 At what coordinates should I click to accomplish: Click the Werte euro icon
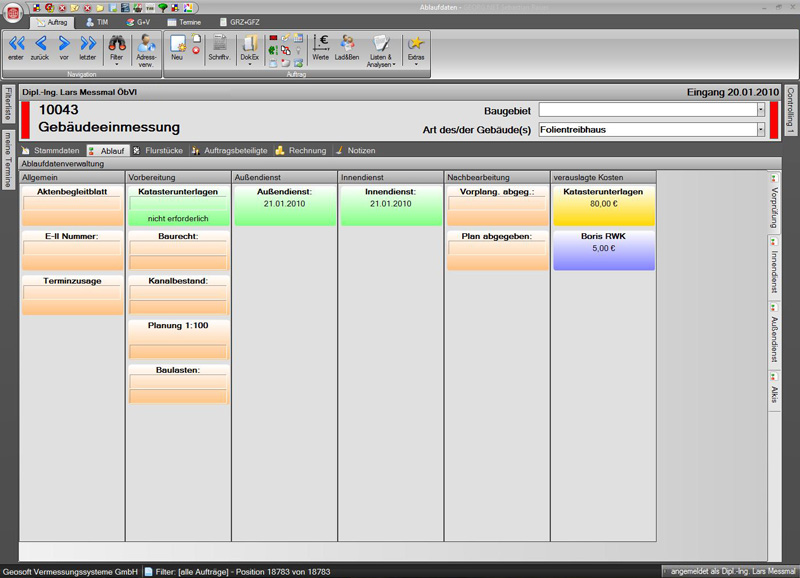click(321, 46)
